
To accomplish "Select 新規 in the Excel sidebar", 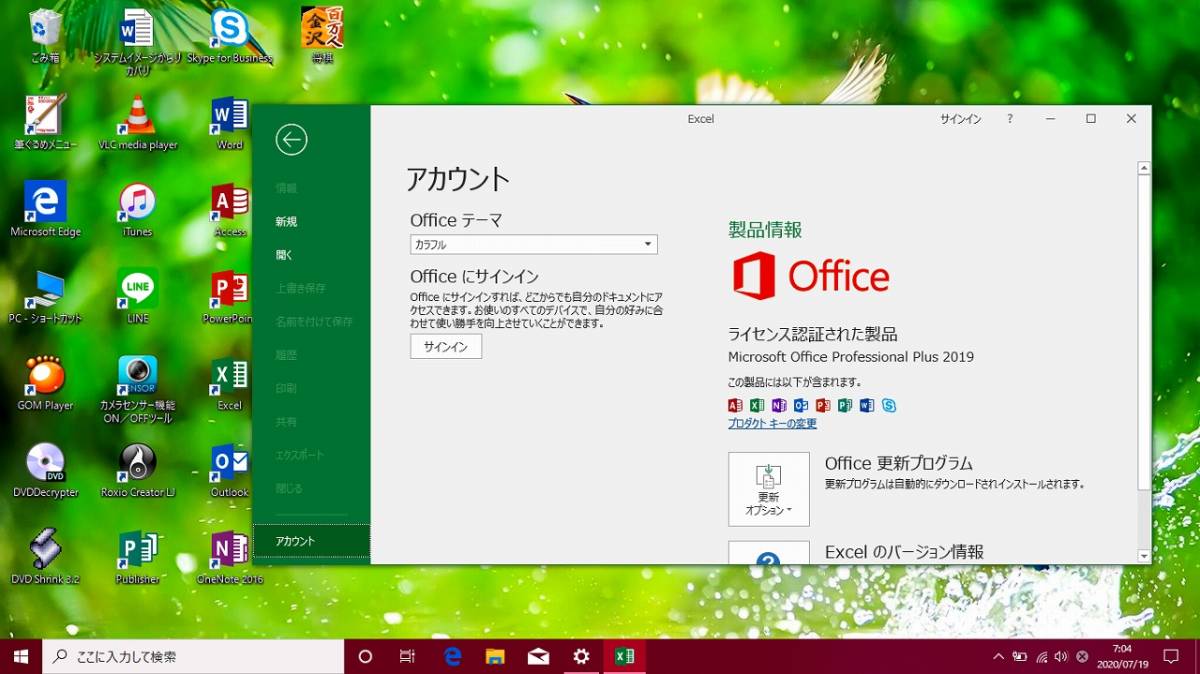I will click(286, 221).
